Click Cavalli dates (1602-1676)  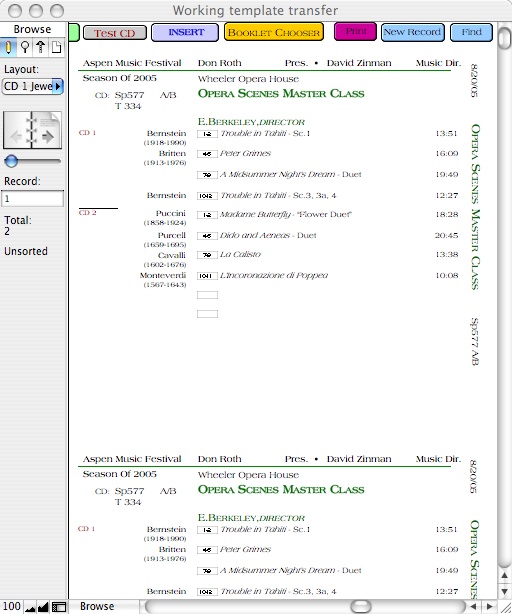pos(165,265)
